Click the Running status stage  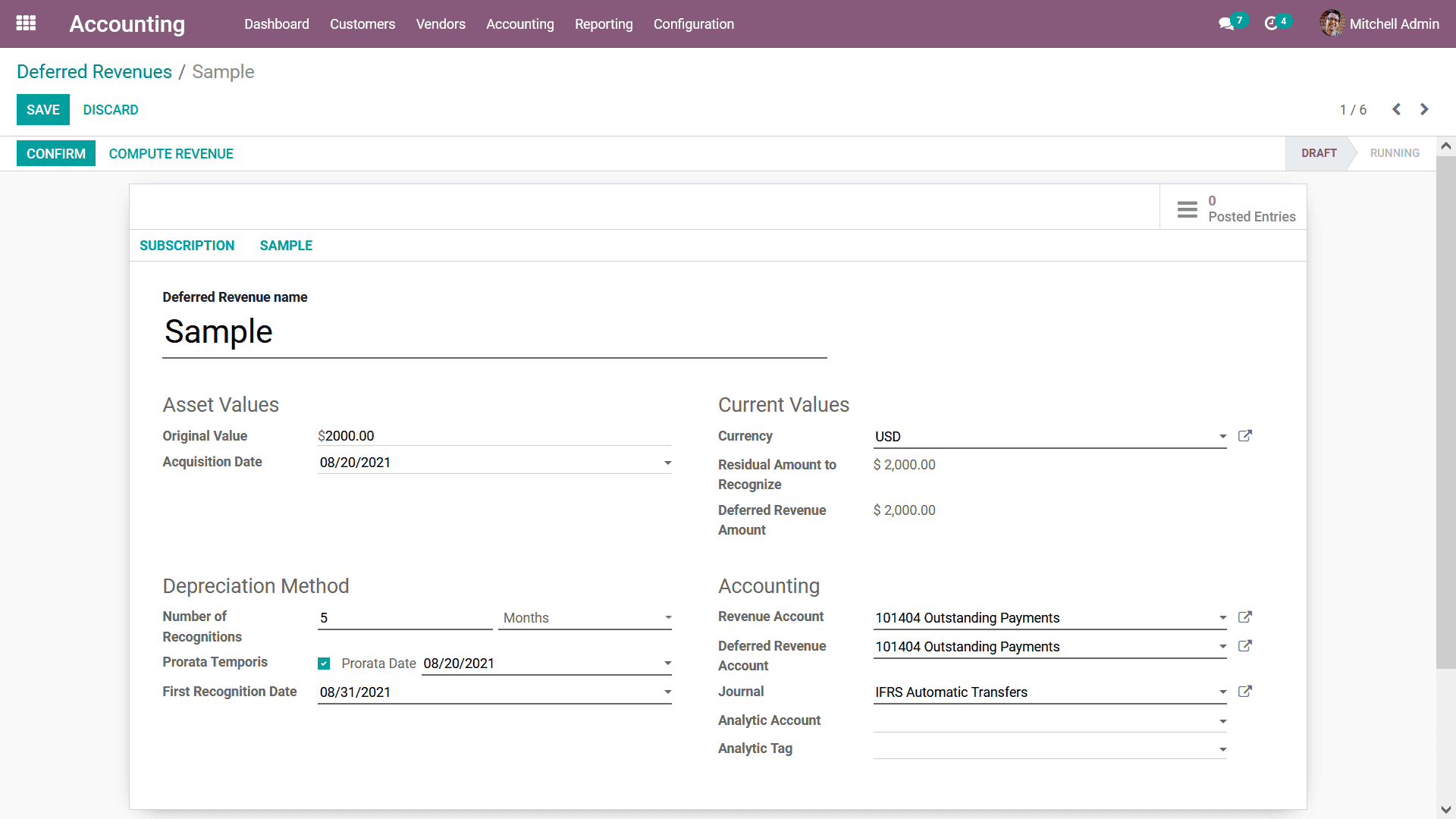point(1395,153)
